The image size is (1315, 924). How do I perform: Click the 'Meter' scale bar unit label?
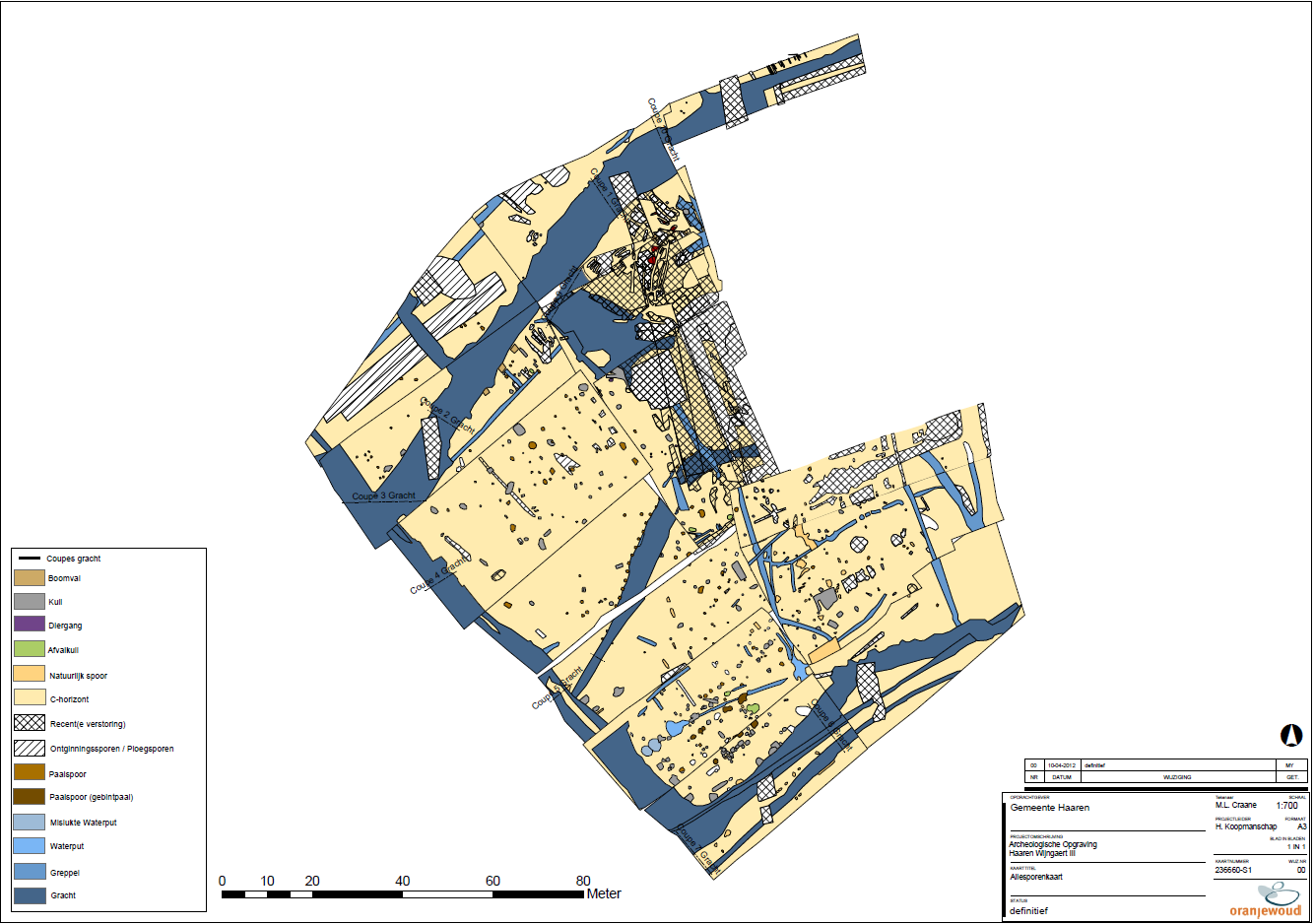(604, 893)
